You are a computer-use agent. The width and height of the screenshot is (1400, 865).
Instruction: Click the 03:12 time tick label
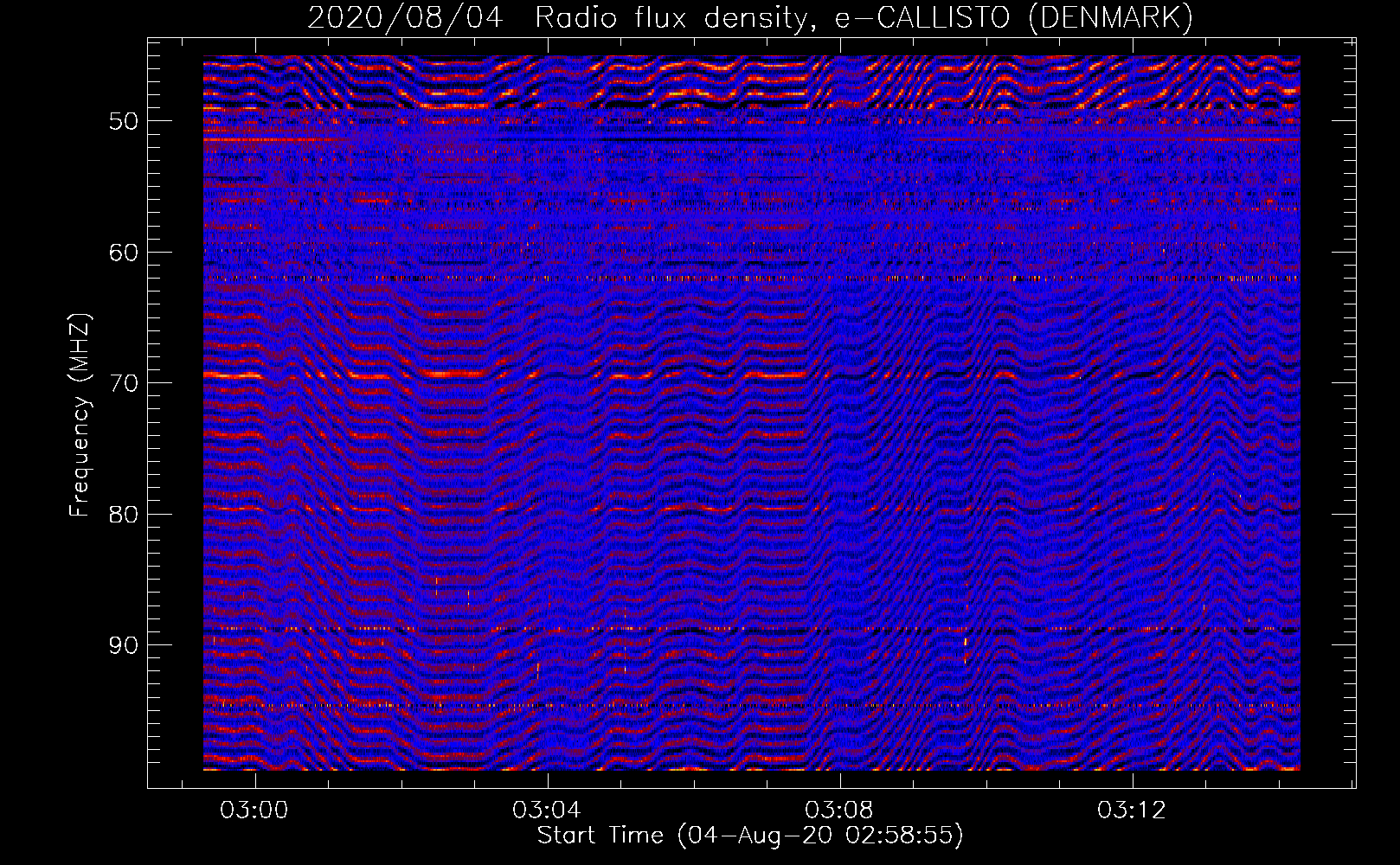[x=1132, y=811]
